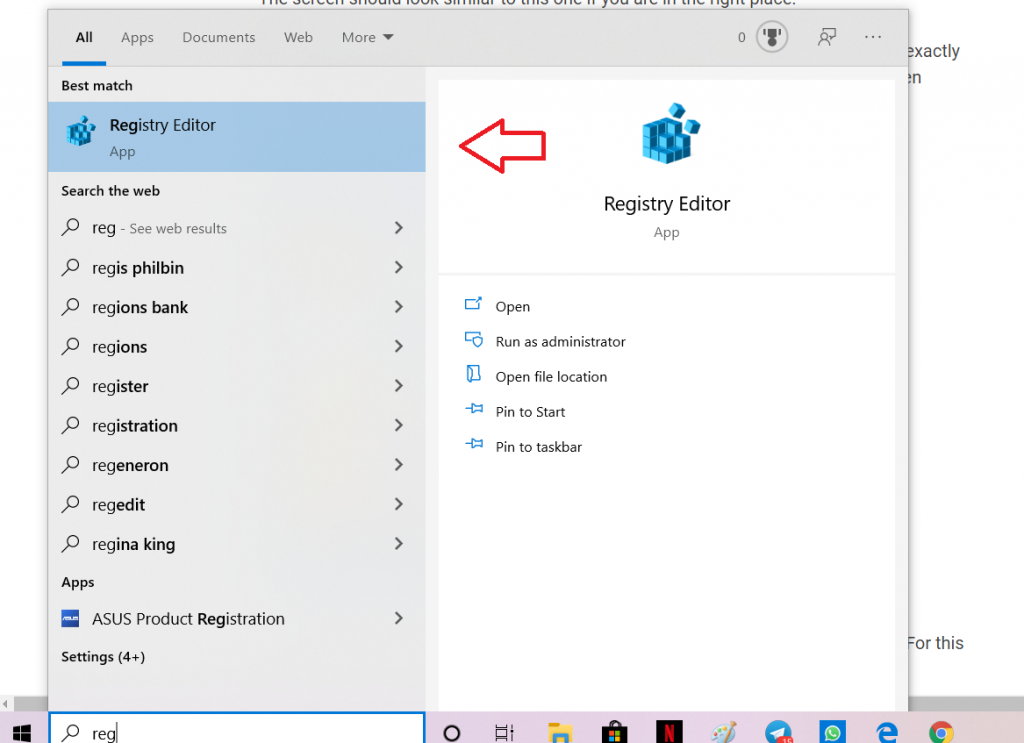Expand the regions bank suggestion chevron
The width and height of the screenshot is (1024, 743).
pos(398,306)
